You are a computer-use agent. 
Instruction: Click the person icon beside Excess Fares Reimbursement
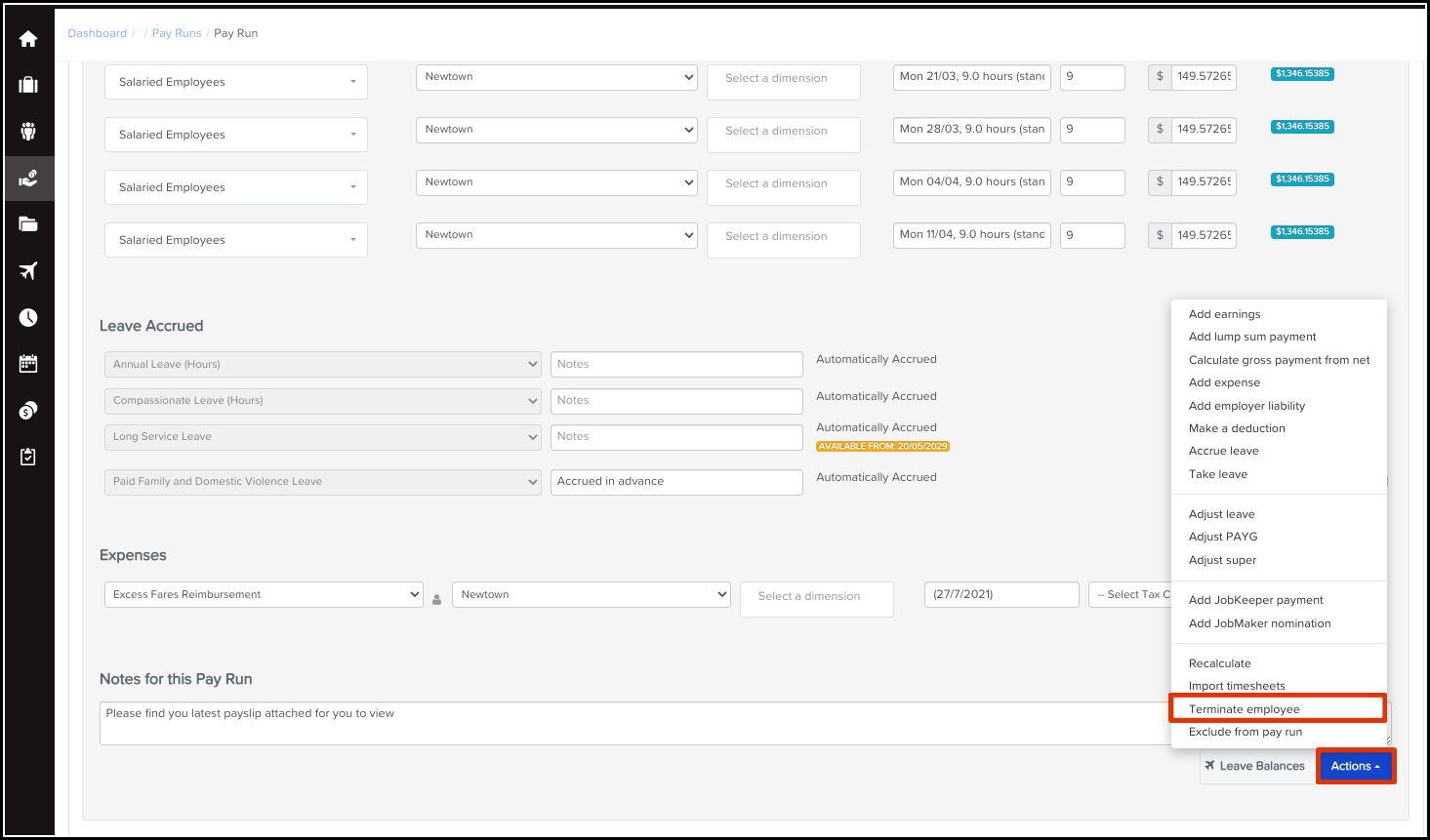click(x=436, y=599)
